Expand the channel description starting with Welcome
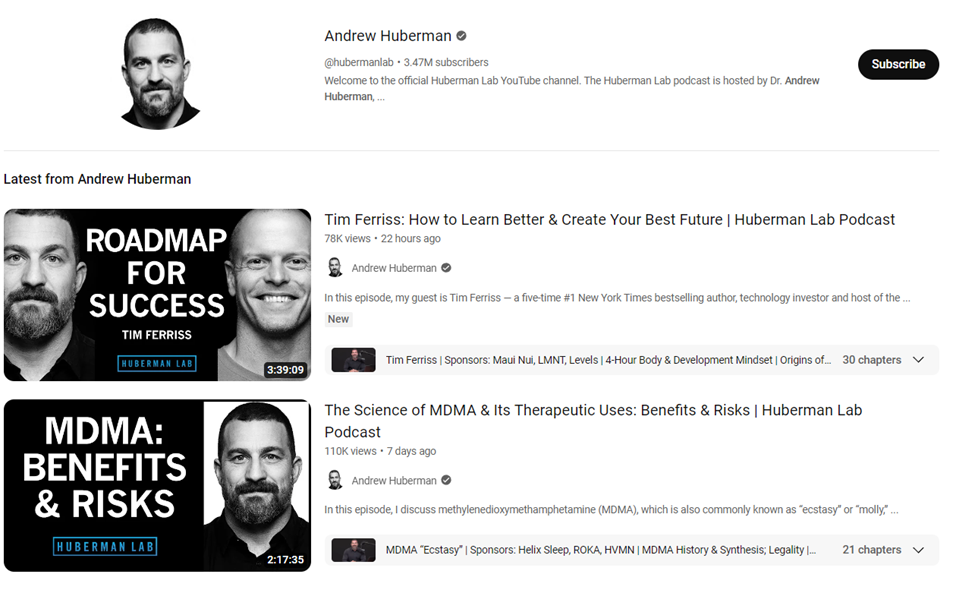975x593 pixels. [x=571, y=88]
